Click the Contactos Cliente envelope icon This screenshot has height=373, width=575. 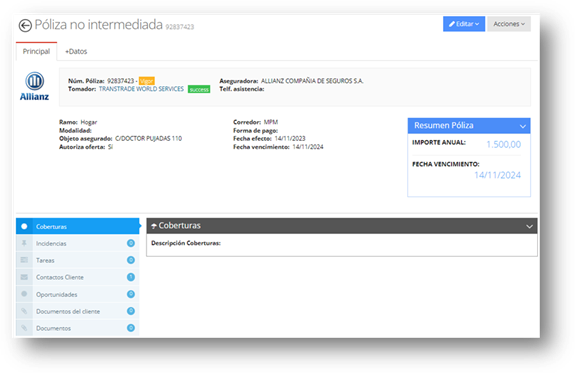click(x=24, y=277)
